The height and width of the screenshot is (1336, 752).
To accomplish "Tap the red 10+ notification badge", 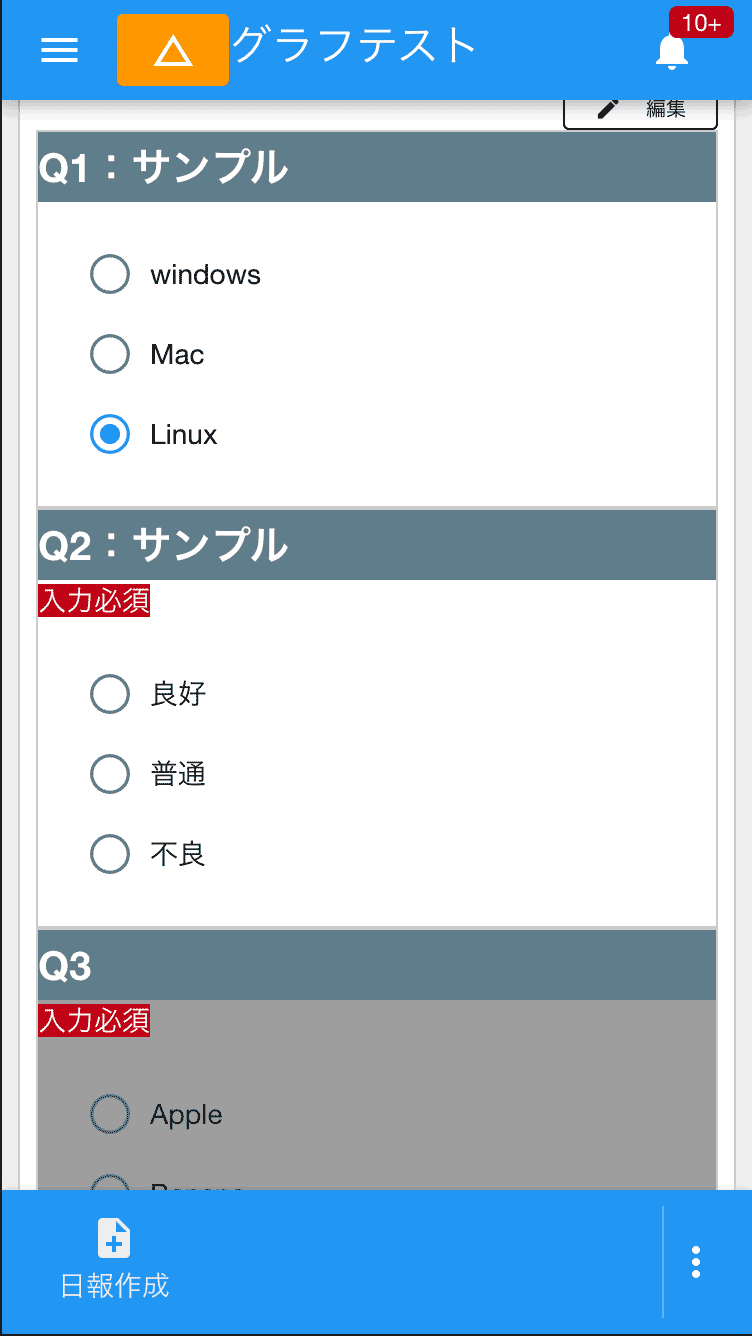I will tap(701, 22).
